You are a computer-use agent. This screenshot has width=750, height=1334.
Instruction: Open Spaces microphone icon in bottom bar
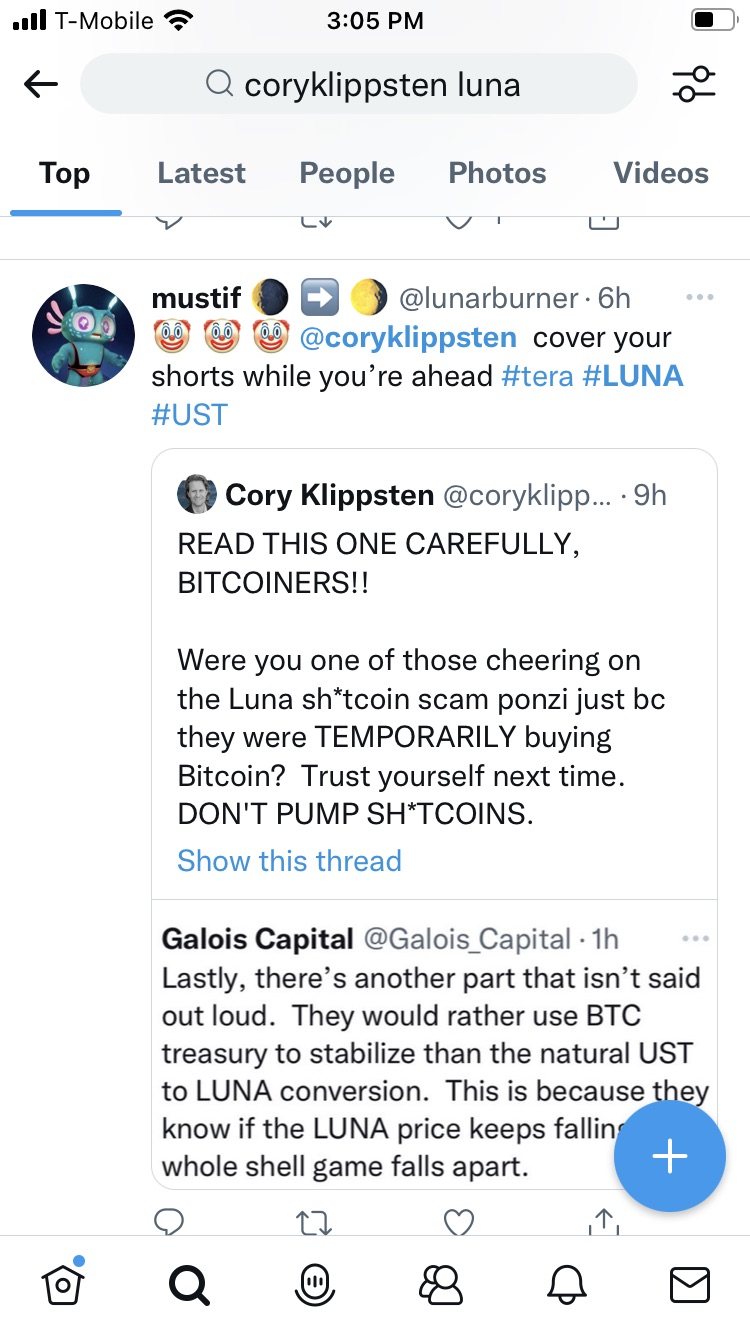(x=315, y=1284)
